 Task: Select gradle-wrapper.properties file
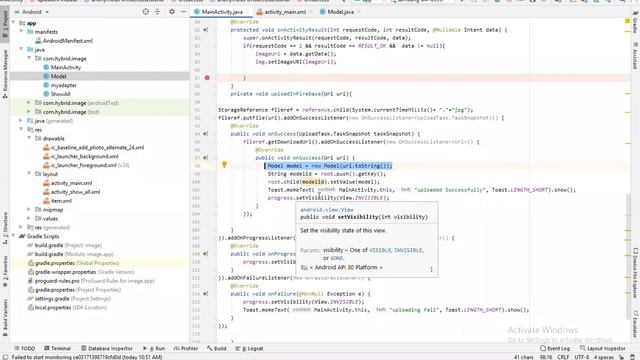(84, 272)
